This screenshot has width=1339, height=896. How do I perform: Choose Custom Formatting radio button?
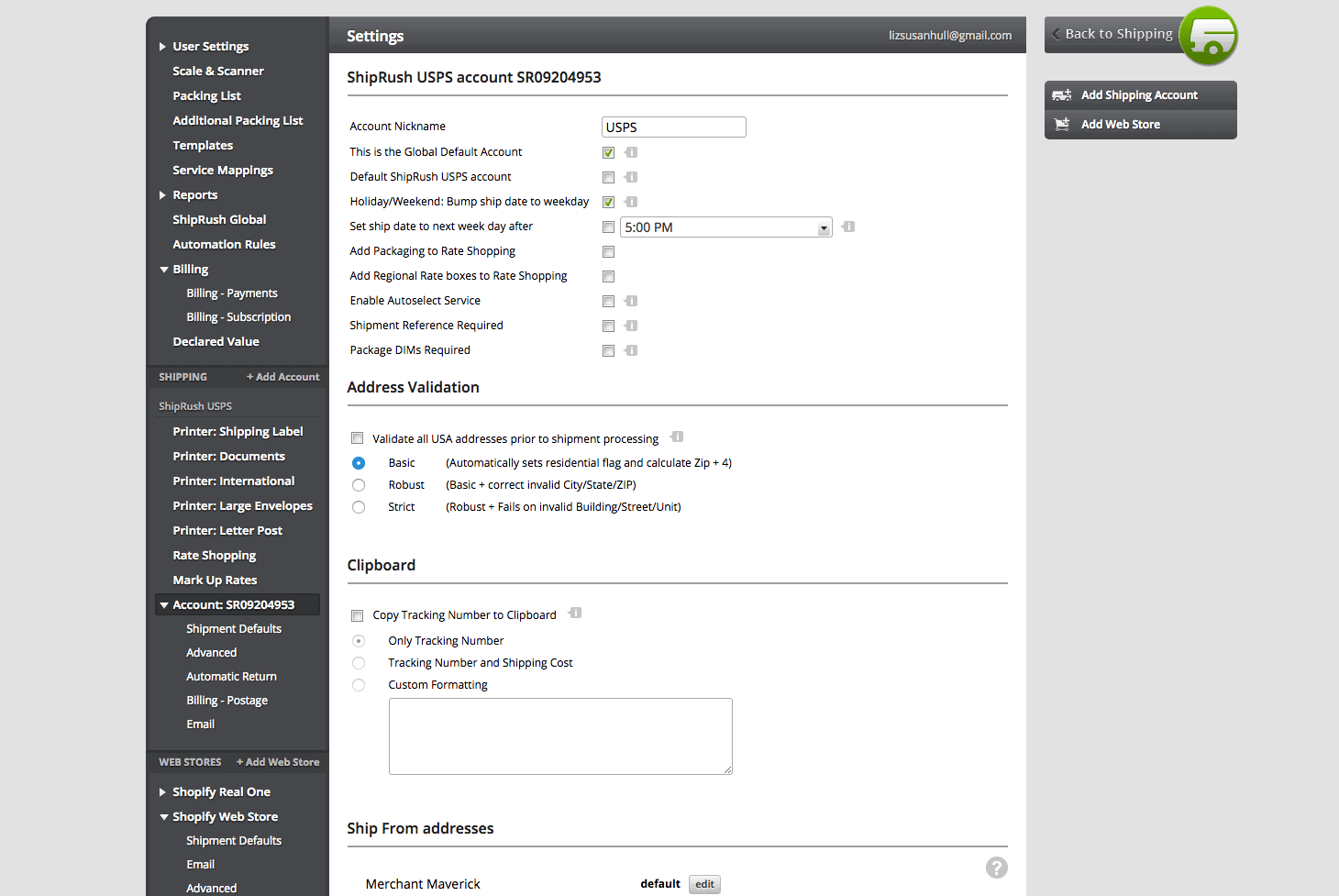pyautogui.click(x=359, y=685)
